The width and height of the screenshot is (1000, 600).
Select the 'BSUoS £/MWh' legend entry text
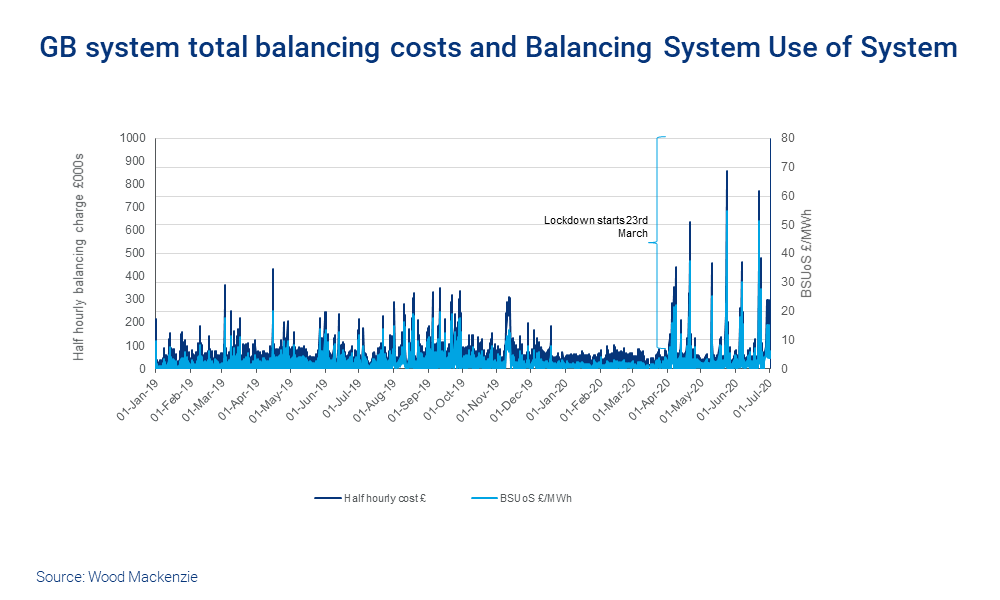[x=542, y=497]
